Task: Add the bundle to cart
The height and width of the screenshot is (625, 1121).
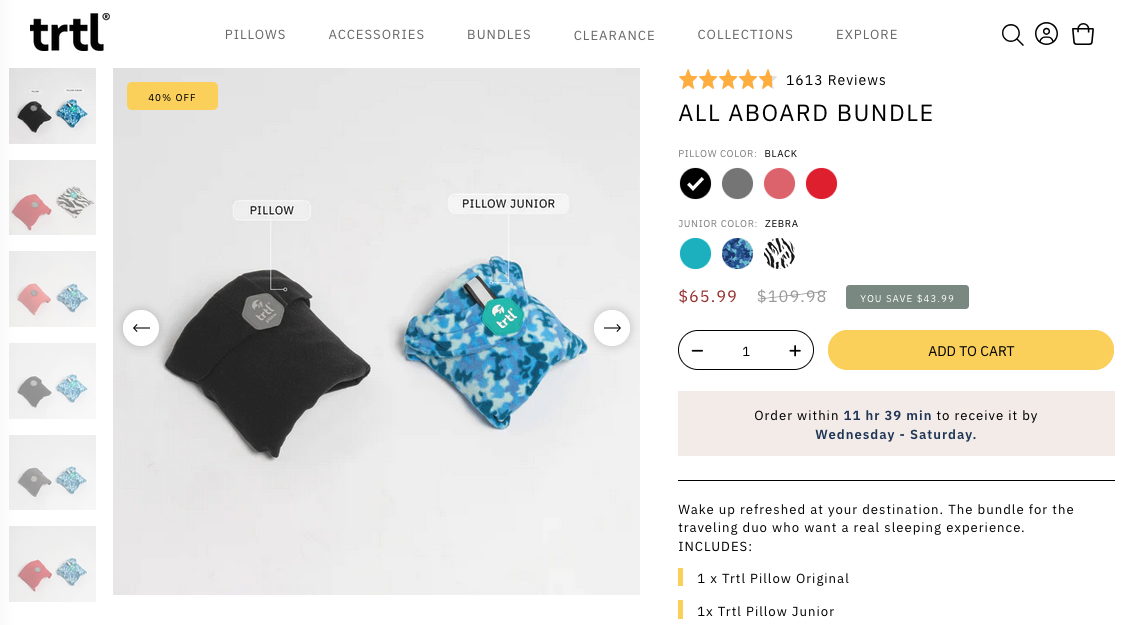Action: click(970, 350)
